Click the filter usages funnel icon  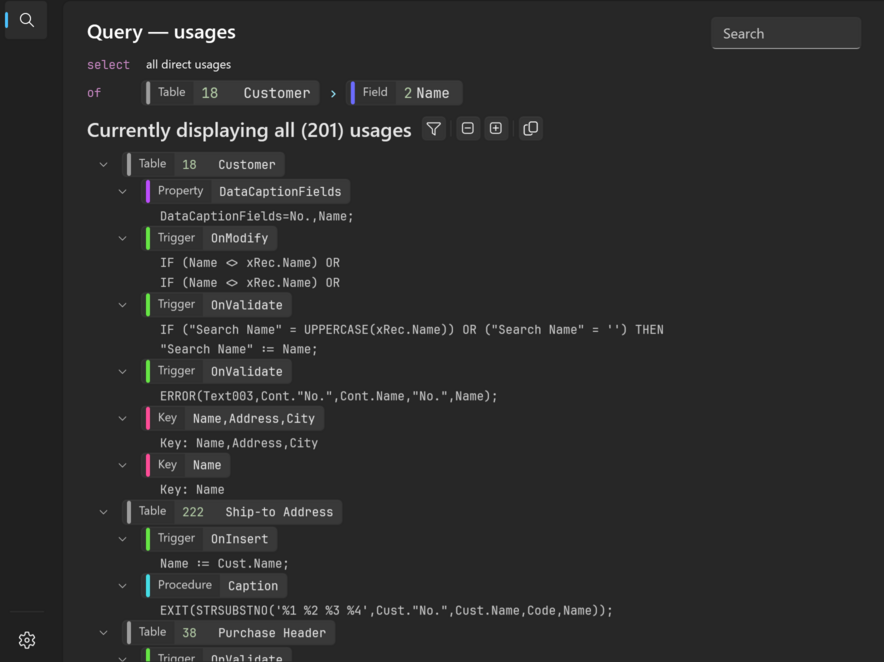(x=434, y=129)
